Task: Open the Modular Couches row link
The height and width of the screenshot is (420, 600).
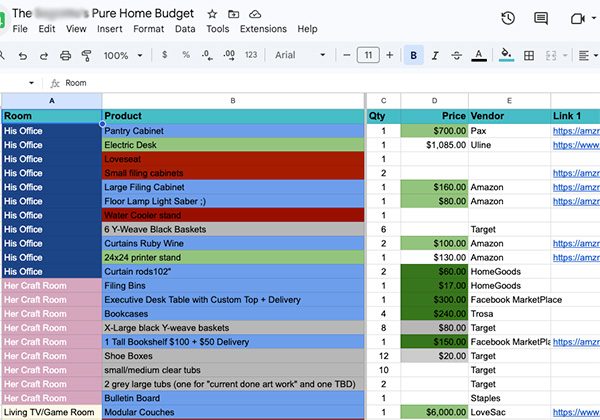Action: click(576, 412)
